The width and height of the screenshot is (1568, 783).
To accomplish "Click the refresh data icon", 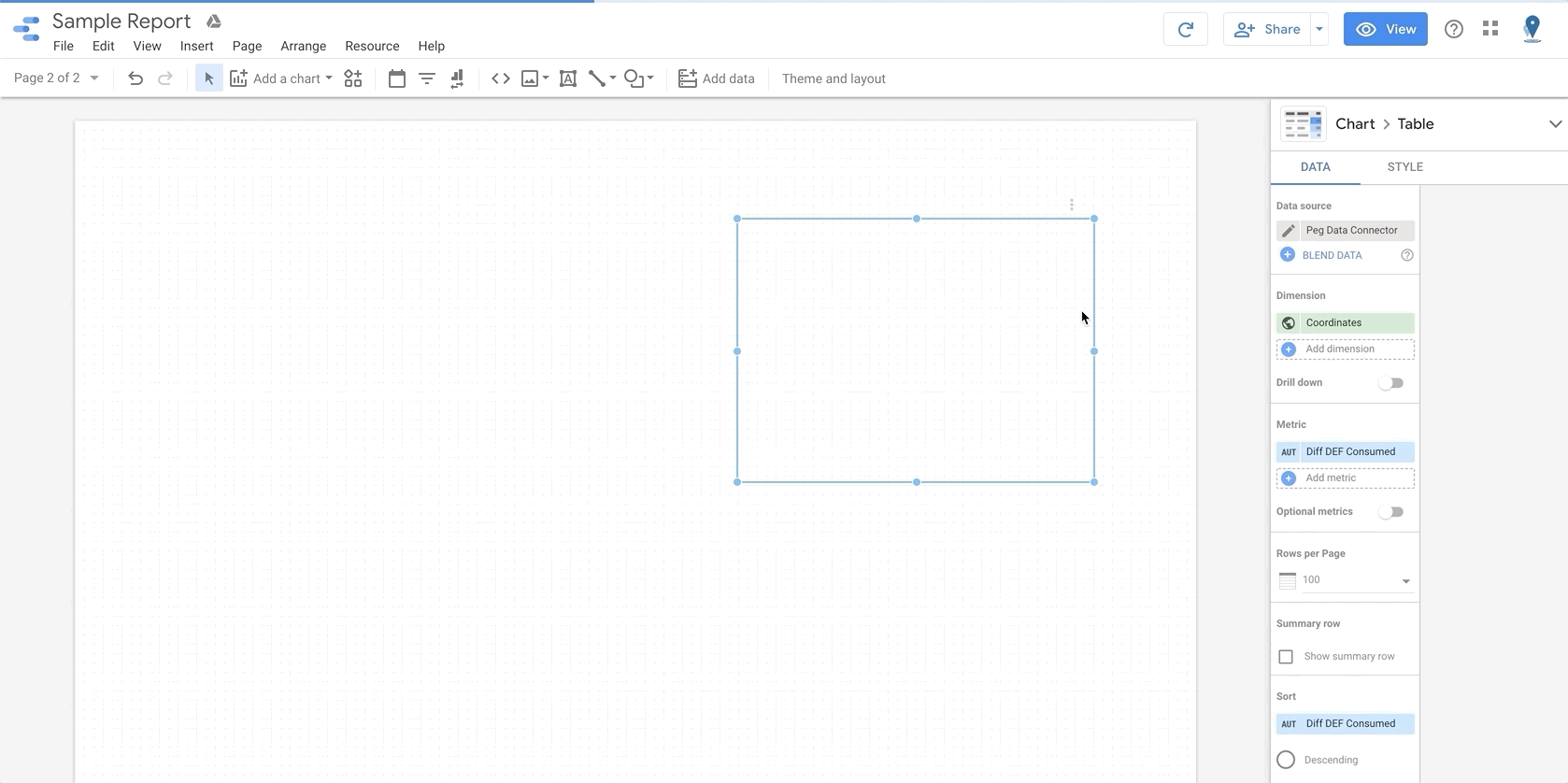I will 1186,29.
